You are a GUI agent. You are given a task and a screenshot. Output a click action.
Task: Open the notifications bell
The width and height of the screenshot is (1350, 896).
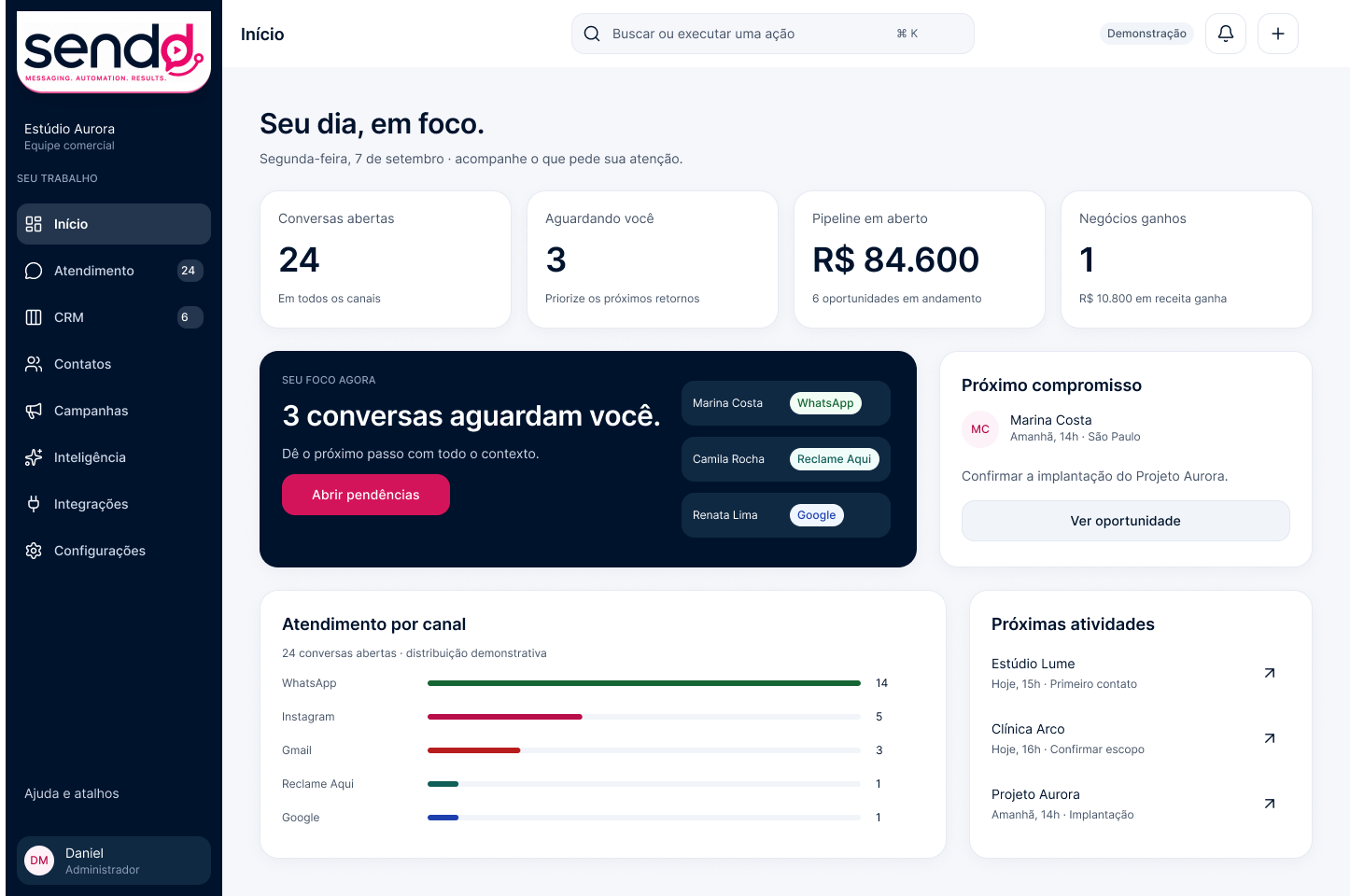(x=1226, y=34)
